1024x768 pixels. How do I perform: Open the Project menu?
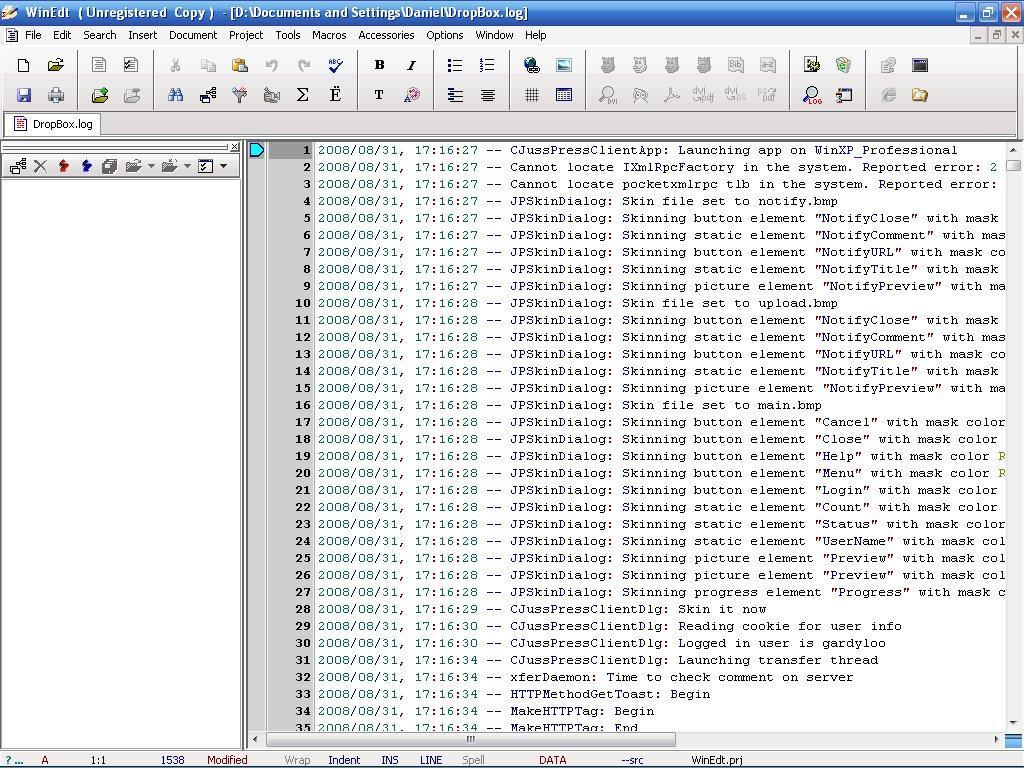pos(246,35)
